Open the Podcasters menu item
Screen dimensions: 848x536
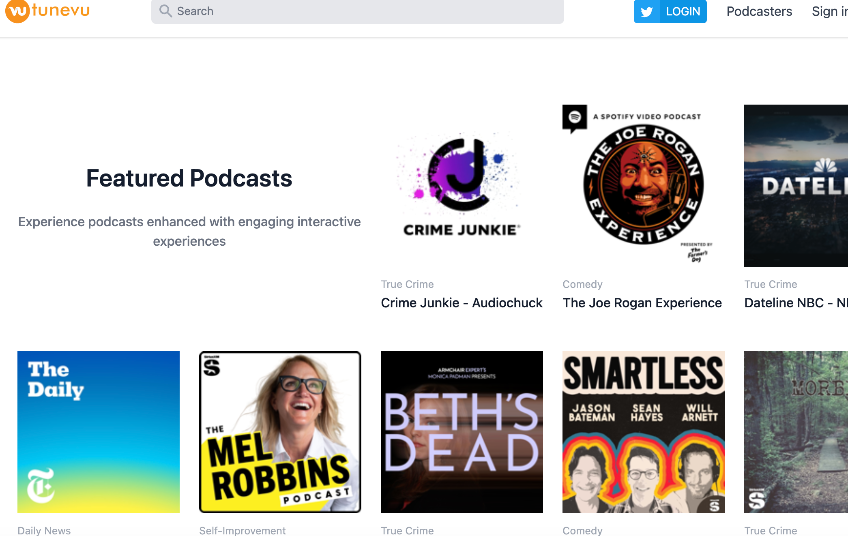tap(759, 12)
